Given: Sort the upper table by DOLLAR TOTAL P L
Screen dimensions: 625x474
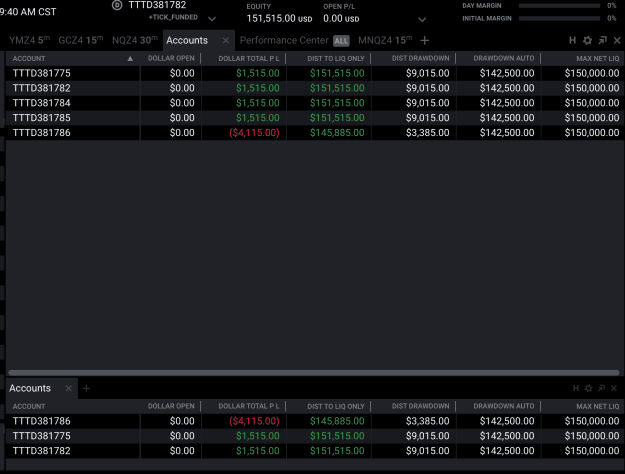Looking at the screenshot, I should (249, 59).
